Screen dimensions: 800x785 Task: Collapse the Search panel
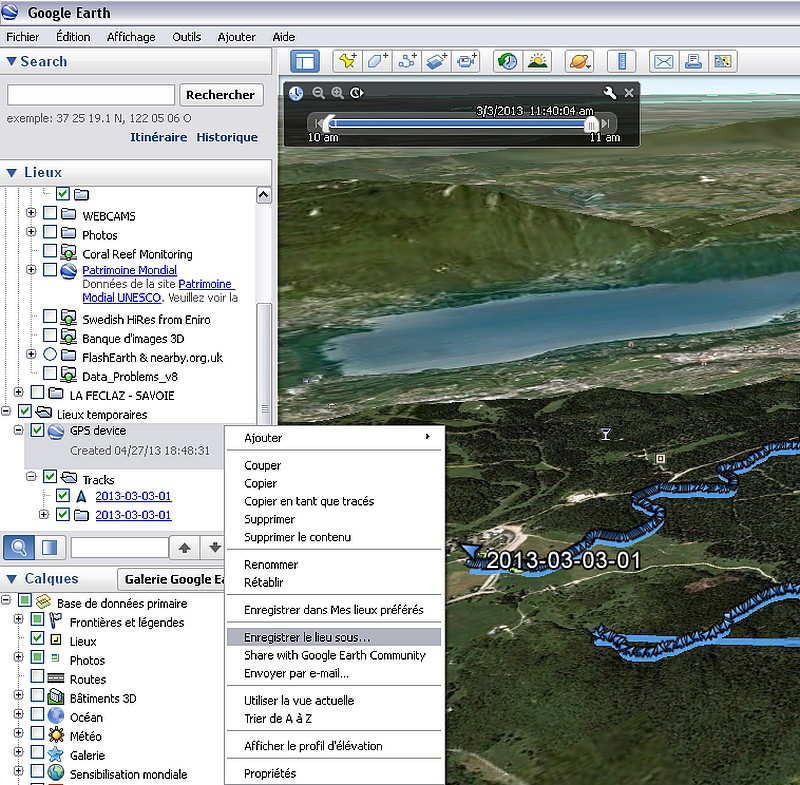[x=11, y=61]
